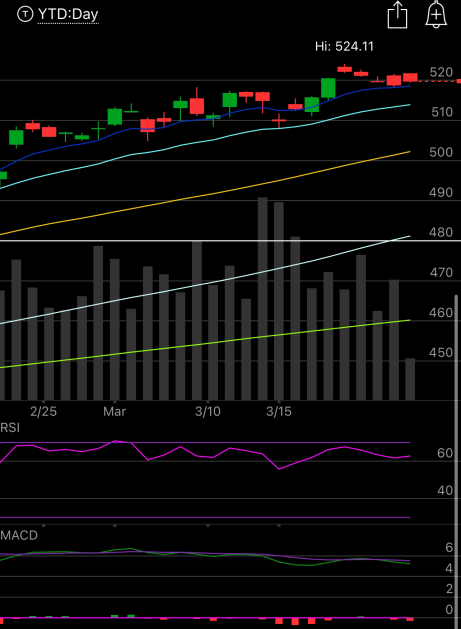Select the 460 price axis label
This screenshot has height=629, width=461.
point(441,312)
